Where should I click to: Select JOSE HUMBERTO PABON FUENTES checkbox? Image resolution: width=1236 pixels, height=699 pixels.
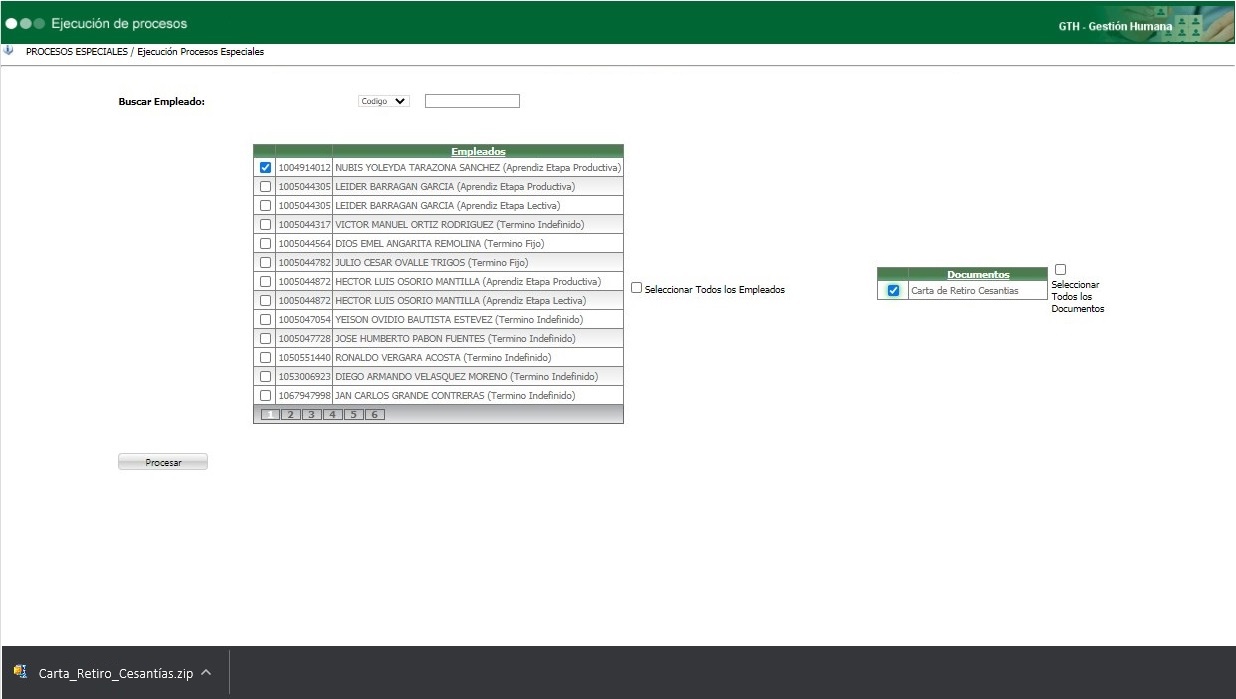click(265, 339)
